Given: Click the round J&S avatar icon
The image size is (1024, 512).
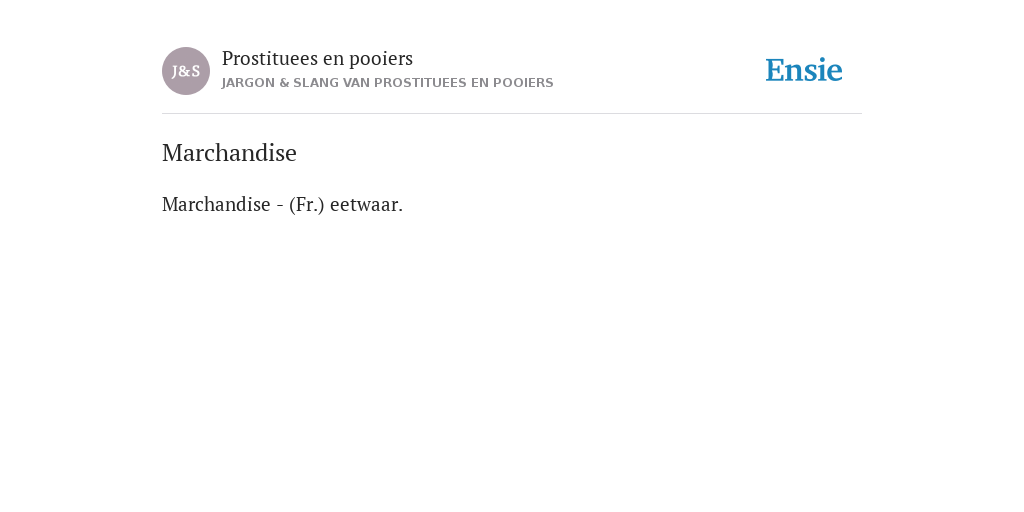Looking at the screenshot, I should pos(186,71).
